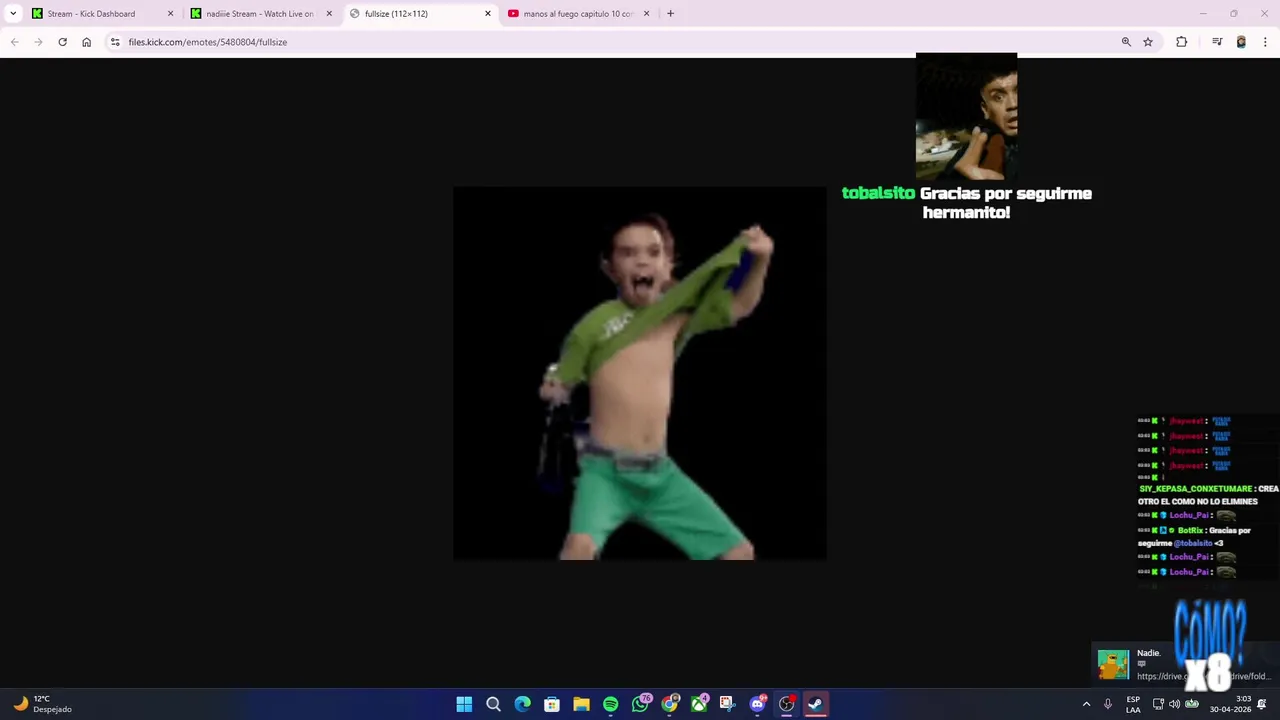This screenshot has height=720, width=1280.
Task: Go back to the previous page
Action: coord(14,42)
